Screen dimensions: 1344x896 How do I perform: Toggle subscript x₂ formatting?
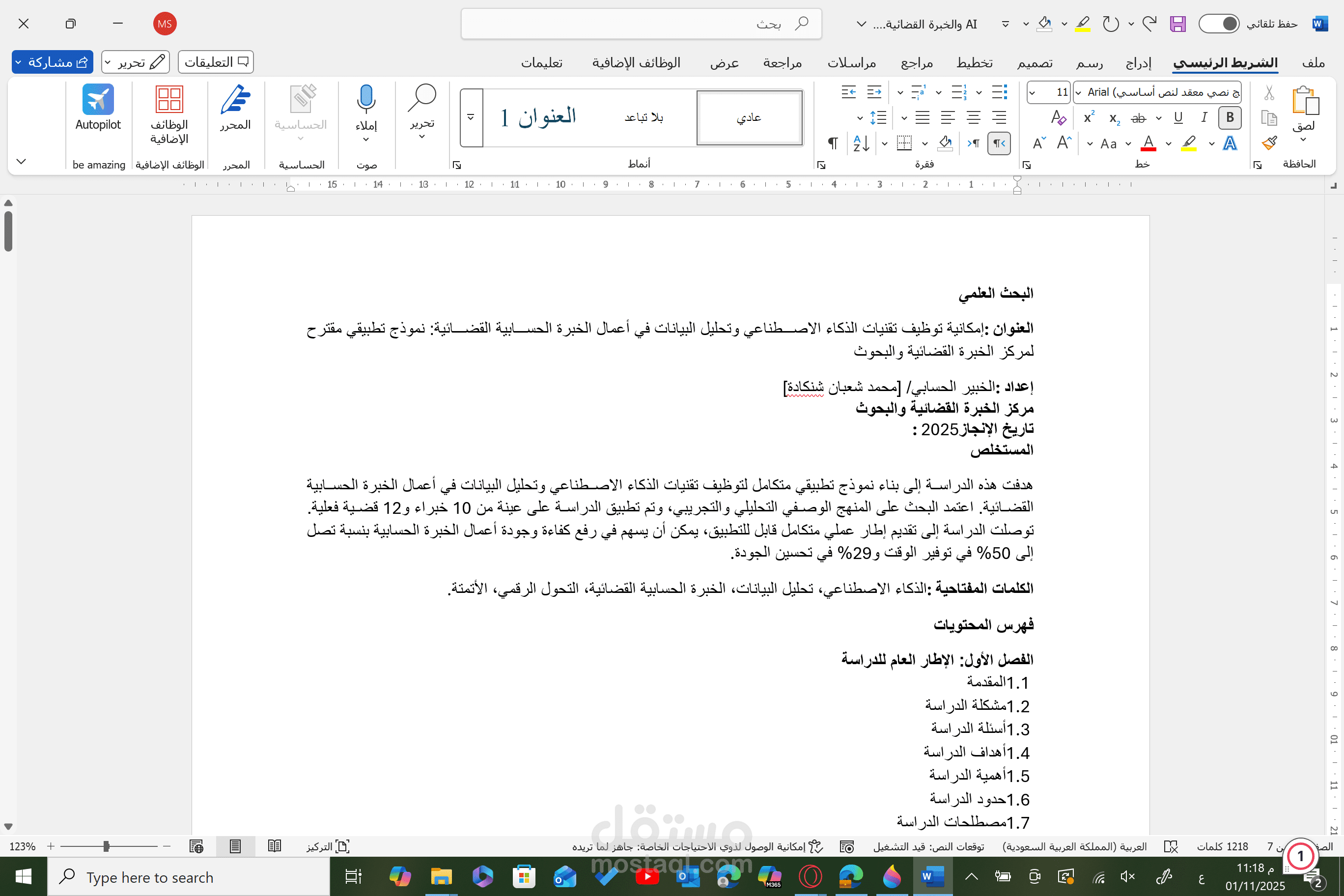(x=1114, y=118)
